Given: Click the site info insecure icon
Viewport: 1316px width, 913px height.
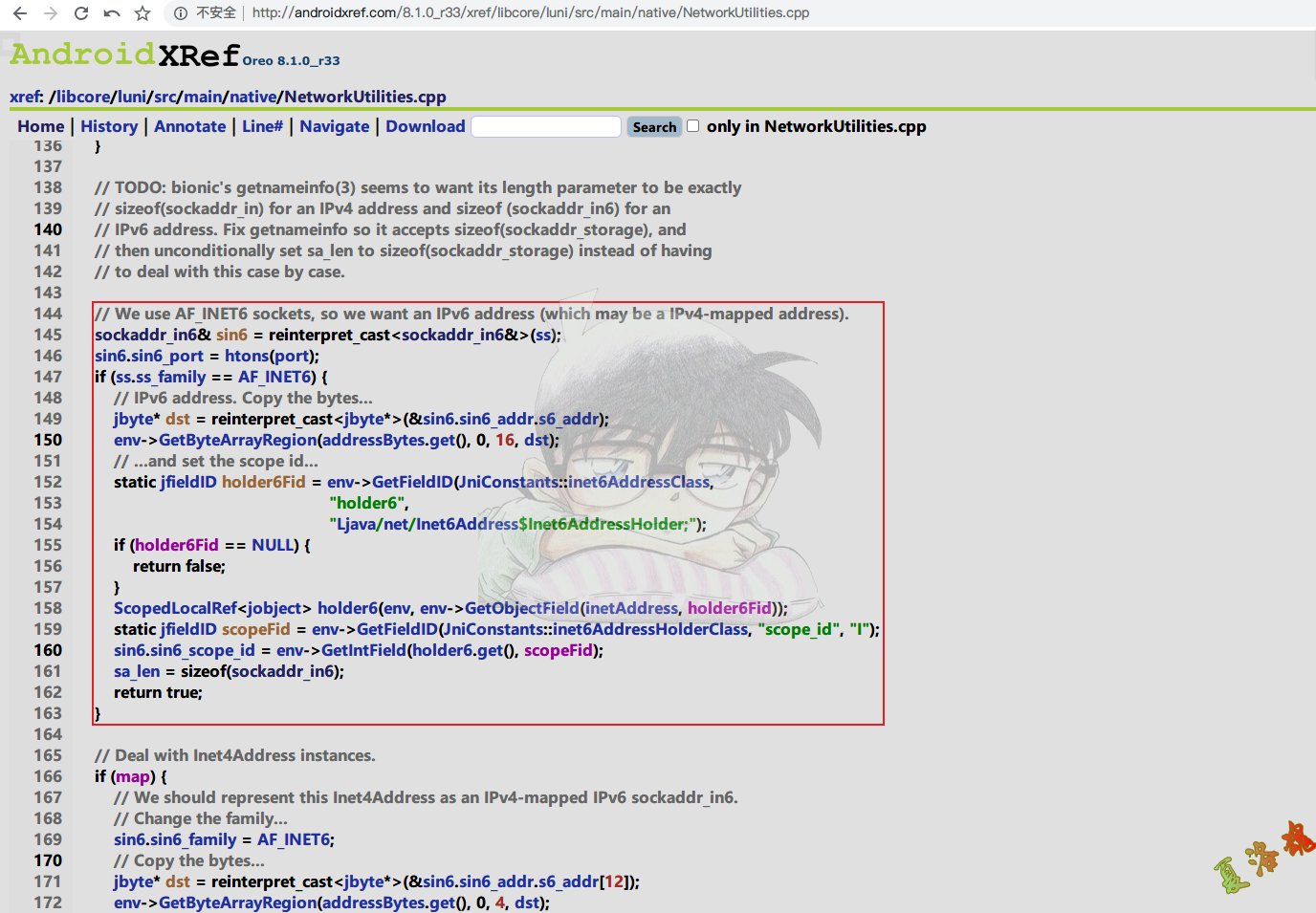Looking at the screenshot, I should [x=180, y=13].
